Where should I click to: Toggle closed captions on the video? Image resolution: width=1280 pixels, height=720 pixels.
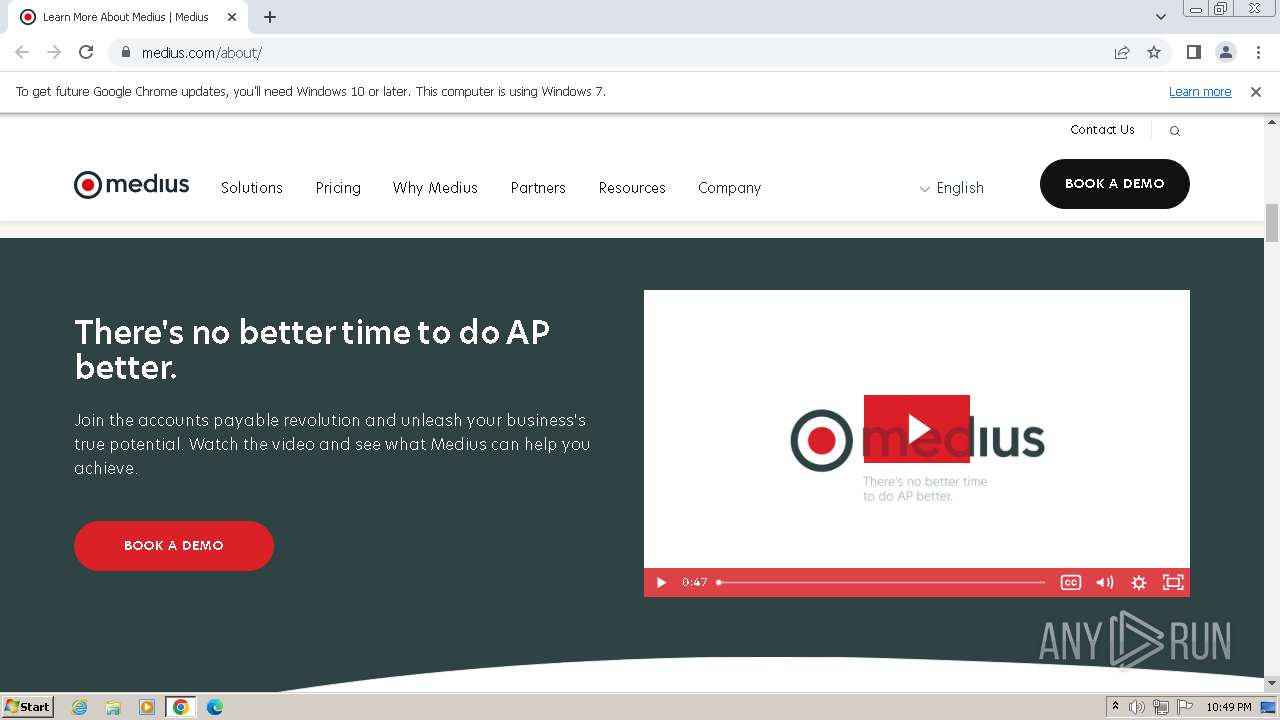click(1071, 582)
